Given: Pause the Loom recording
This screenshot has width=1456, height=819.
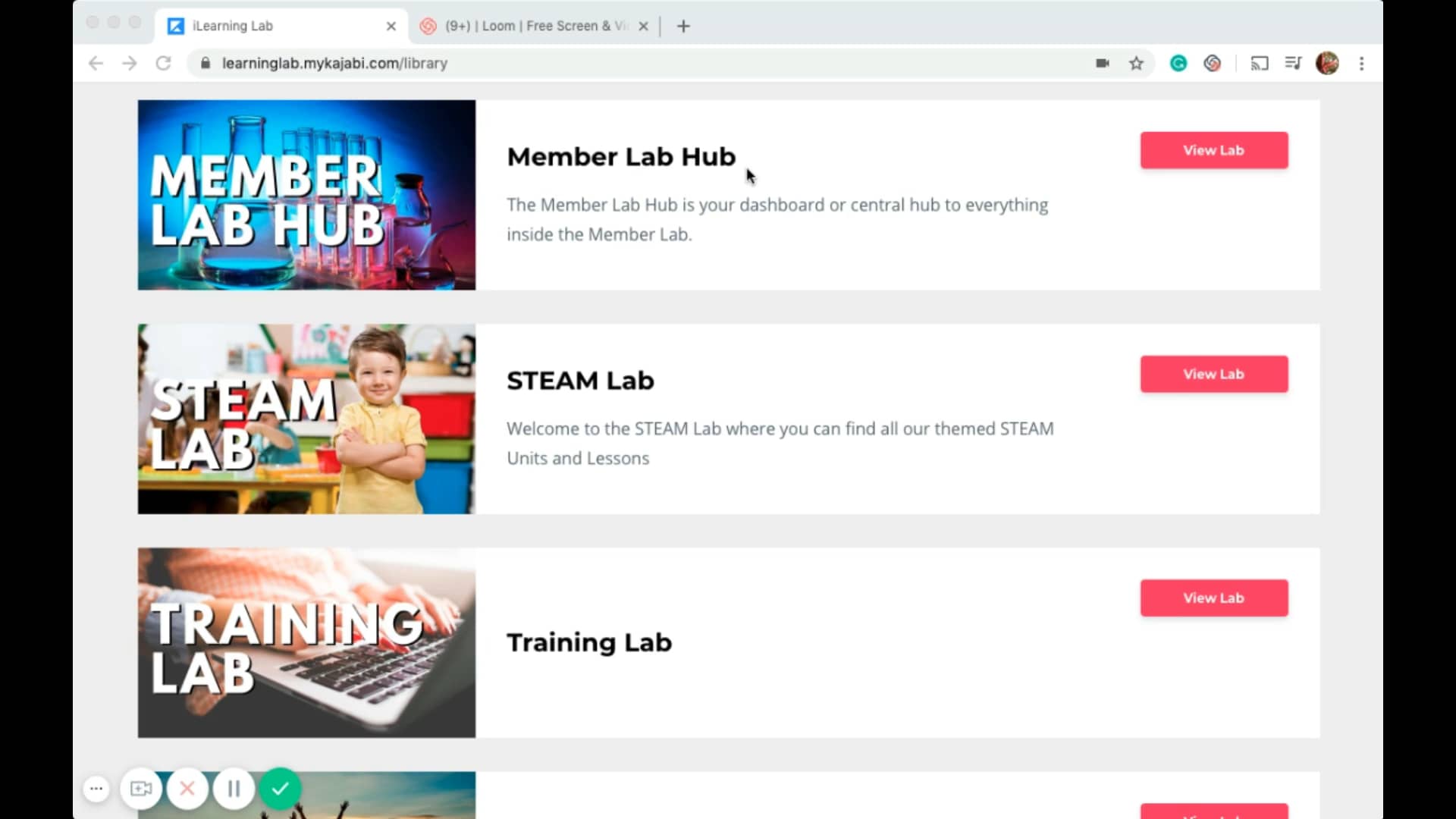Looking at the screenshot, I should pyautogui.click(x=234, y=789).
